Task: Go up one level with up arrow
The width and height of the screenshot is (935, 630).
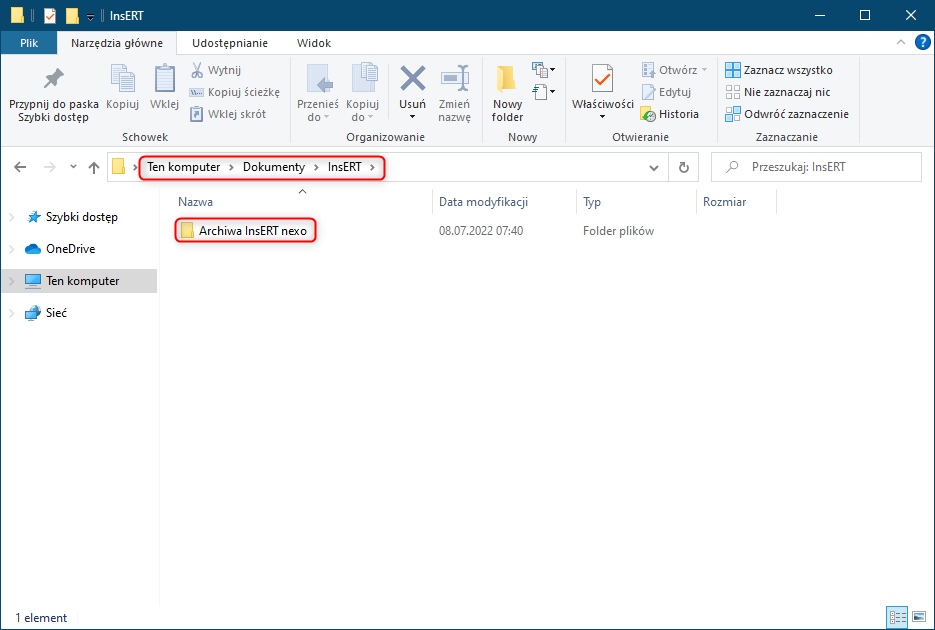Action: 94,167
